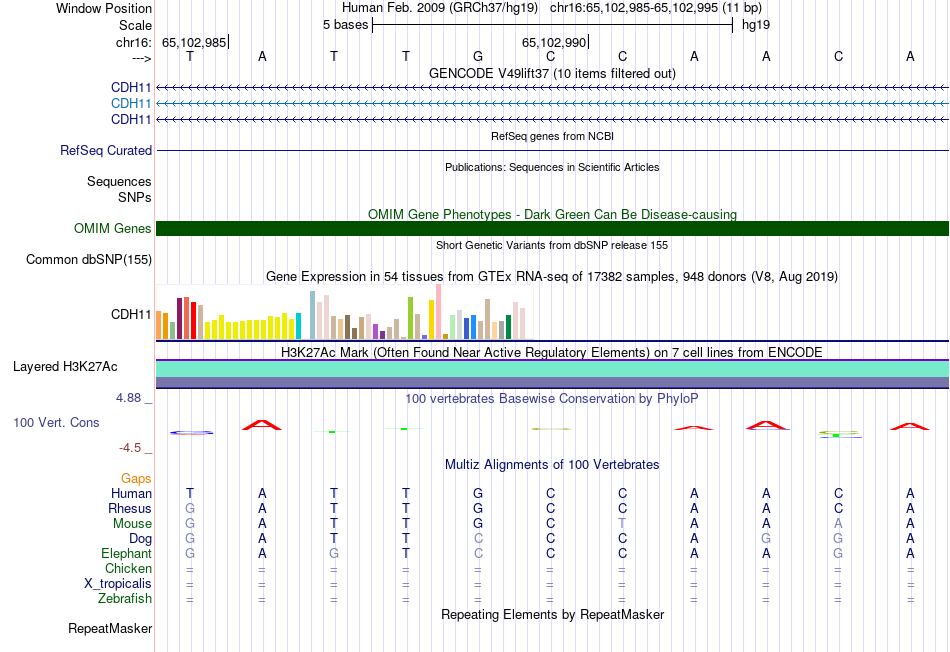Click the Human species row label
This screenshot has height=652, width=950.
[x=131, y=494]
